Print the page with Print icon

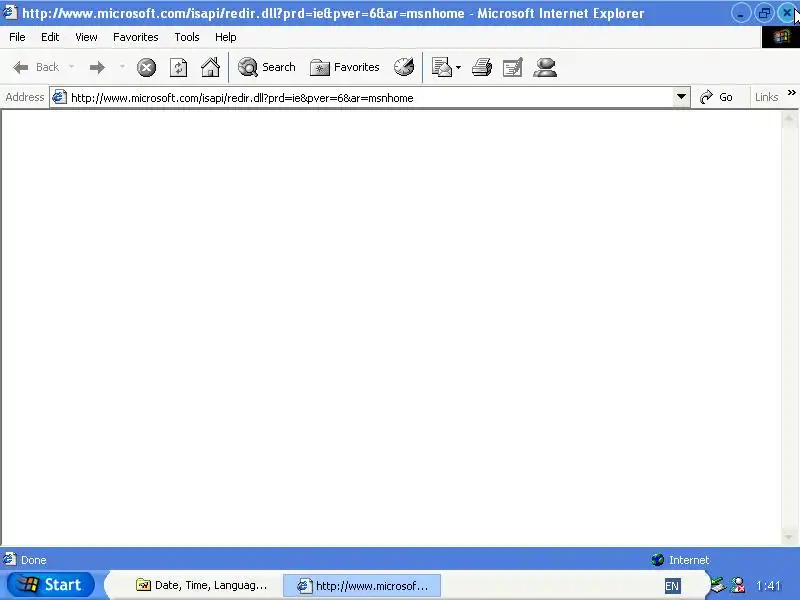click(x=482, y=67)
